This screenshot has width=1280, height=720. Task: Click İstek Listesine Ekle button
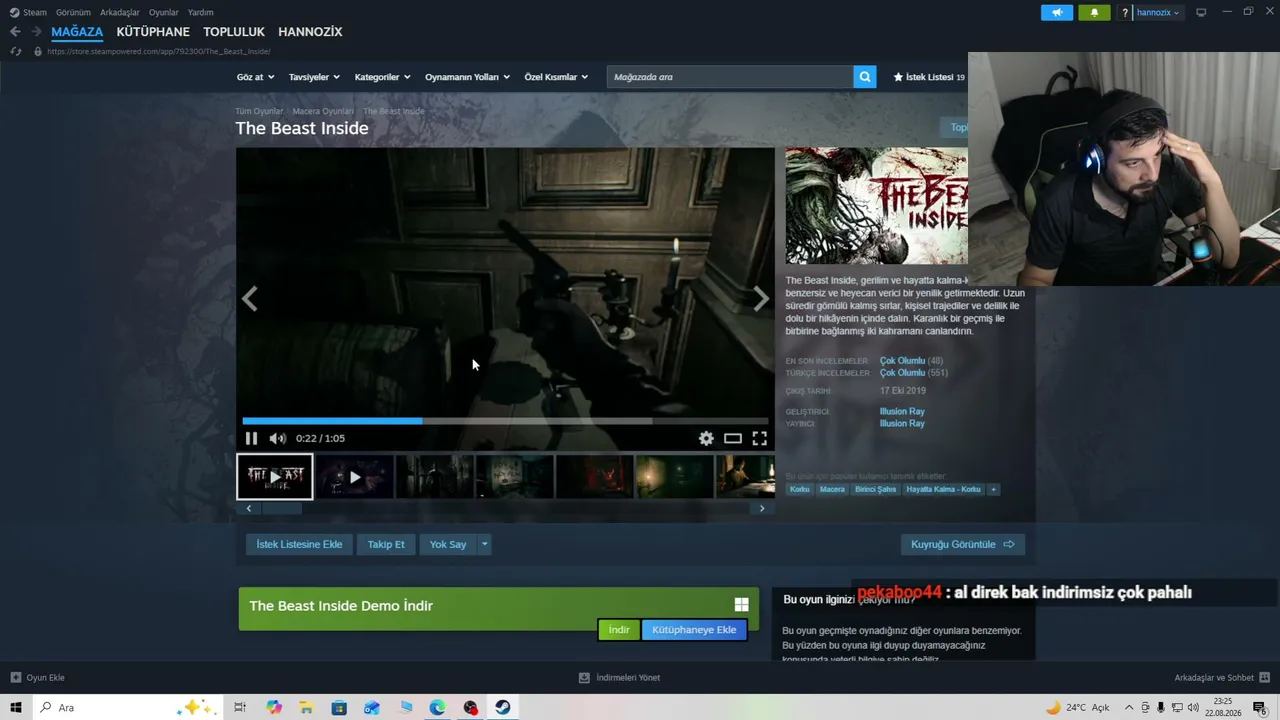(x=299, y=544)
